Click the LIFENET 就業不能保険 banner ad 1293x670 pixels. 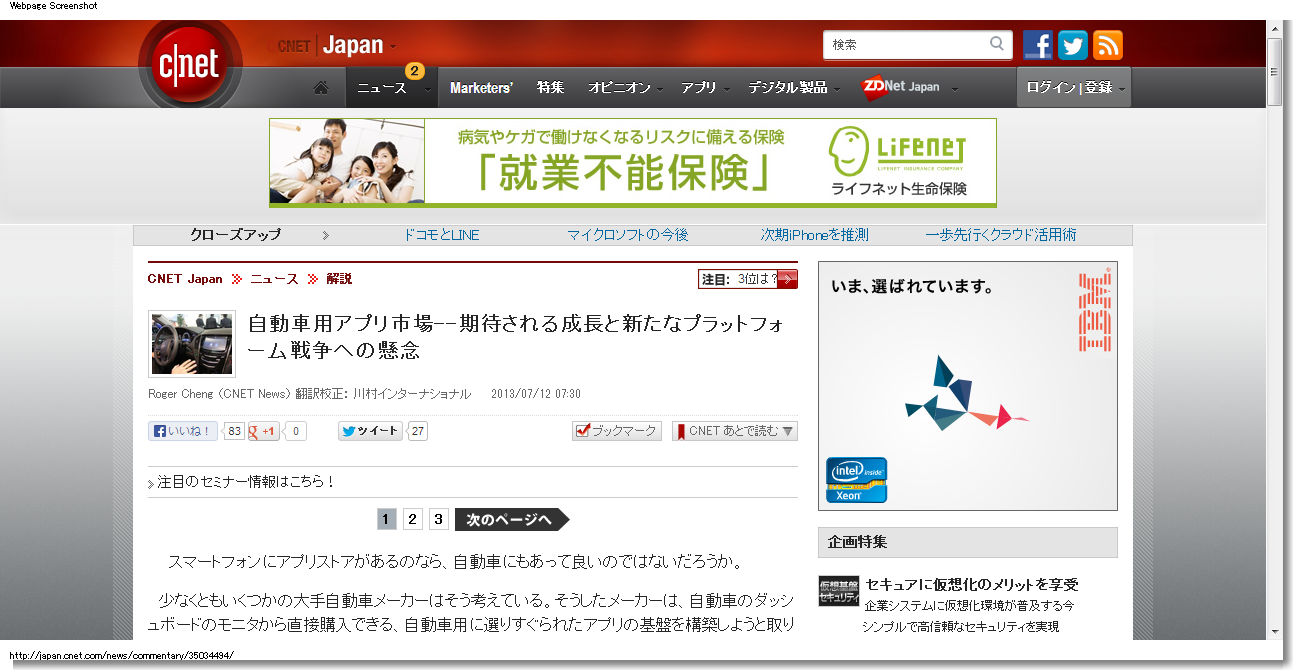[x=633, y=162]
